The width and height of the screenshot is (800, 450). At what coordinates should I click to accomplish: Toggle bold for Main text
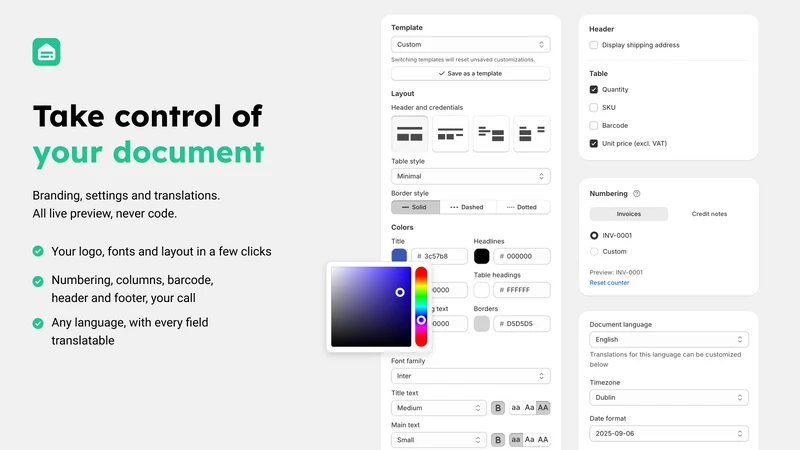[498, 440]
